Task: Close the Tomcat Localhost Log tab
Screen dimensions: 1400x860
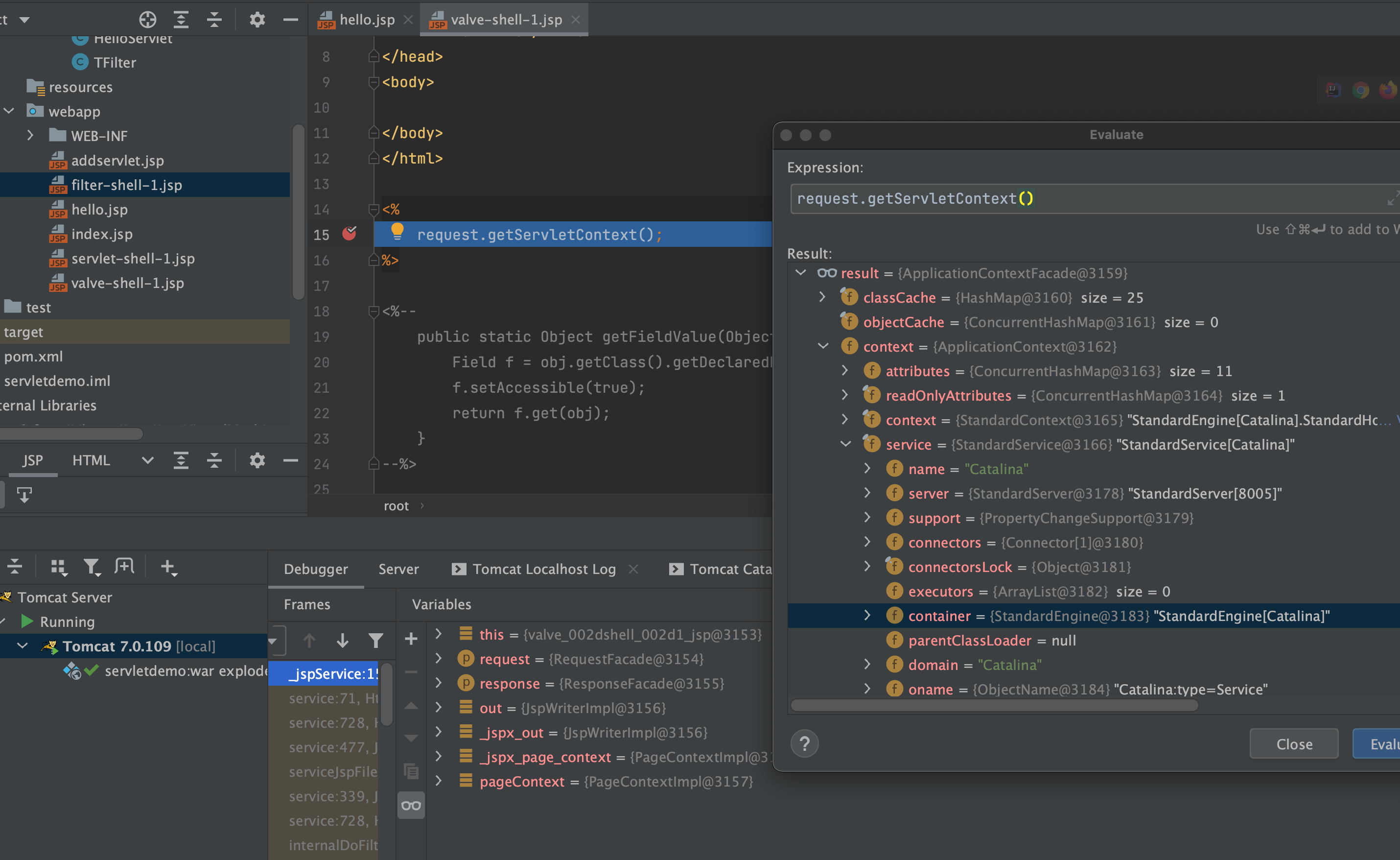Action: 634,569
